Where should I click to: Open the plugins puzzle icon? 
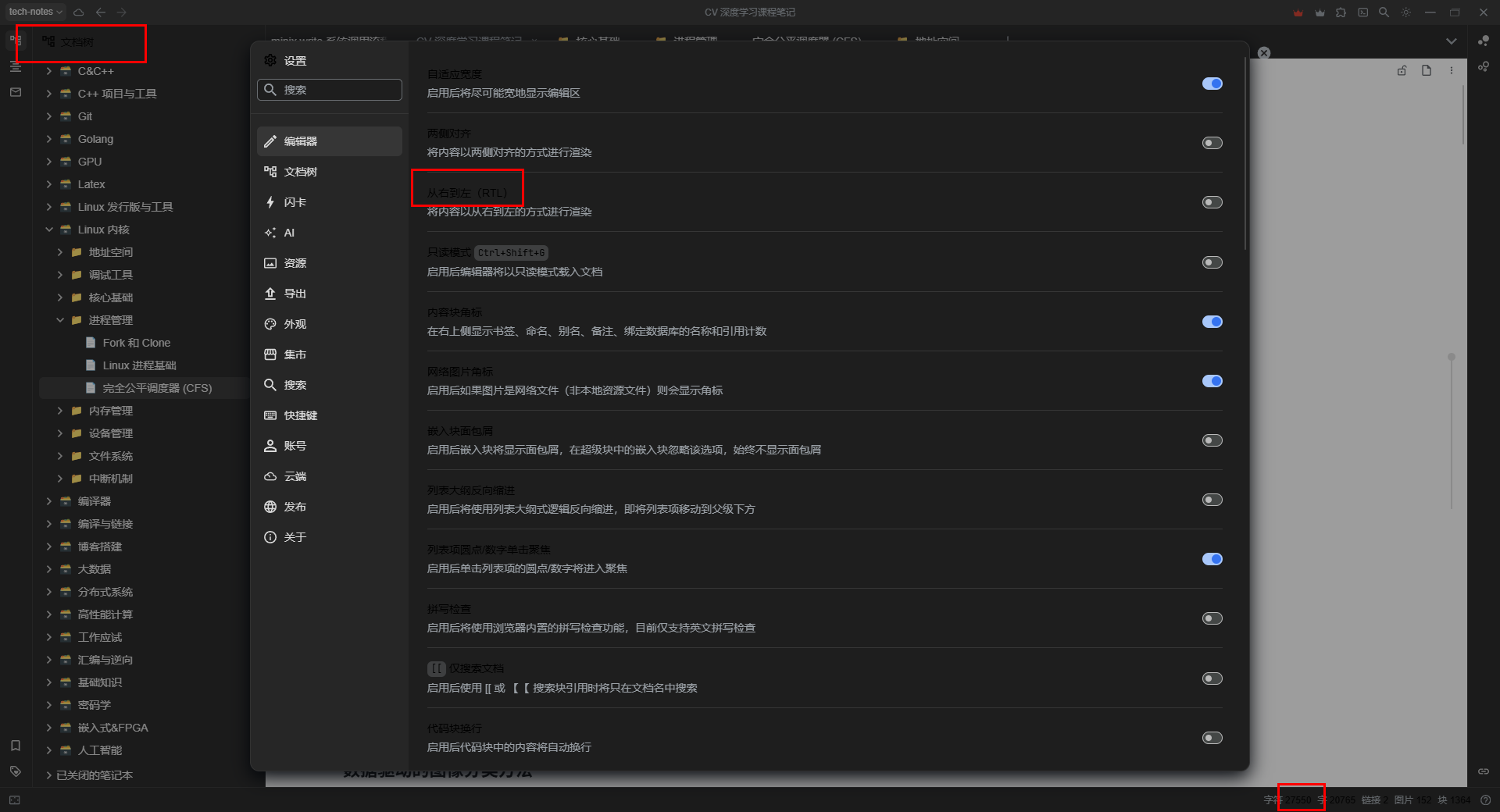[1341, 12]
